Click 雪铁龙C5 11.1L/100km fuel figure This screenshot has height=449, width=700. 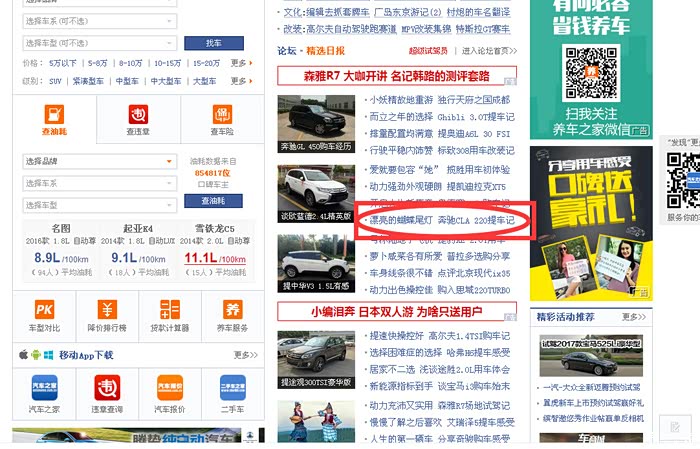pos(215,258)
